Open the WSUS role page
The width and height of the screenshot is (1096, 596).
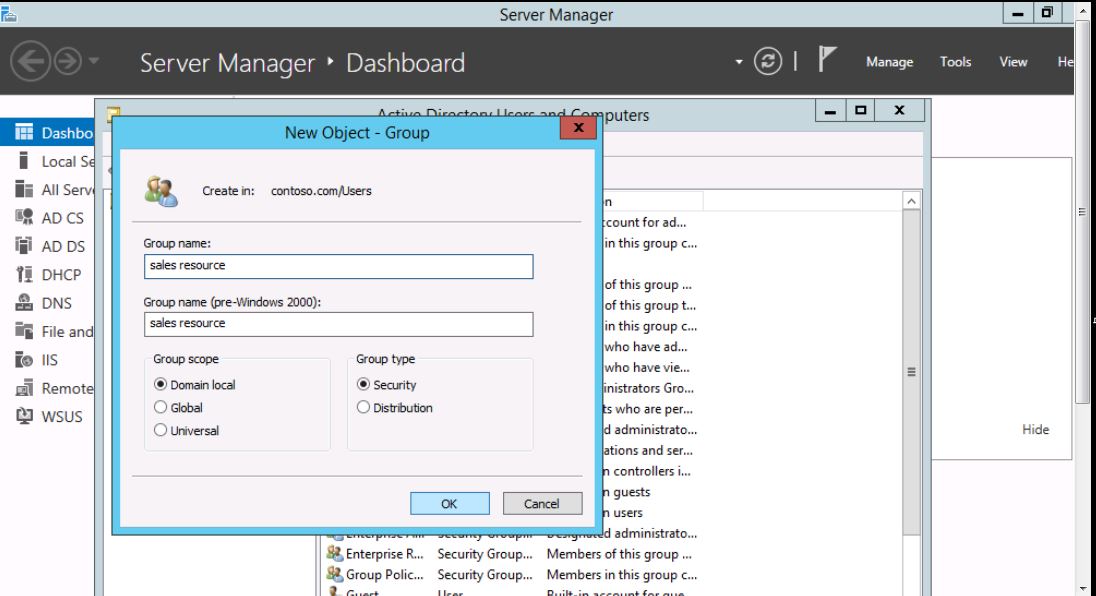tap(48, 416)
